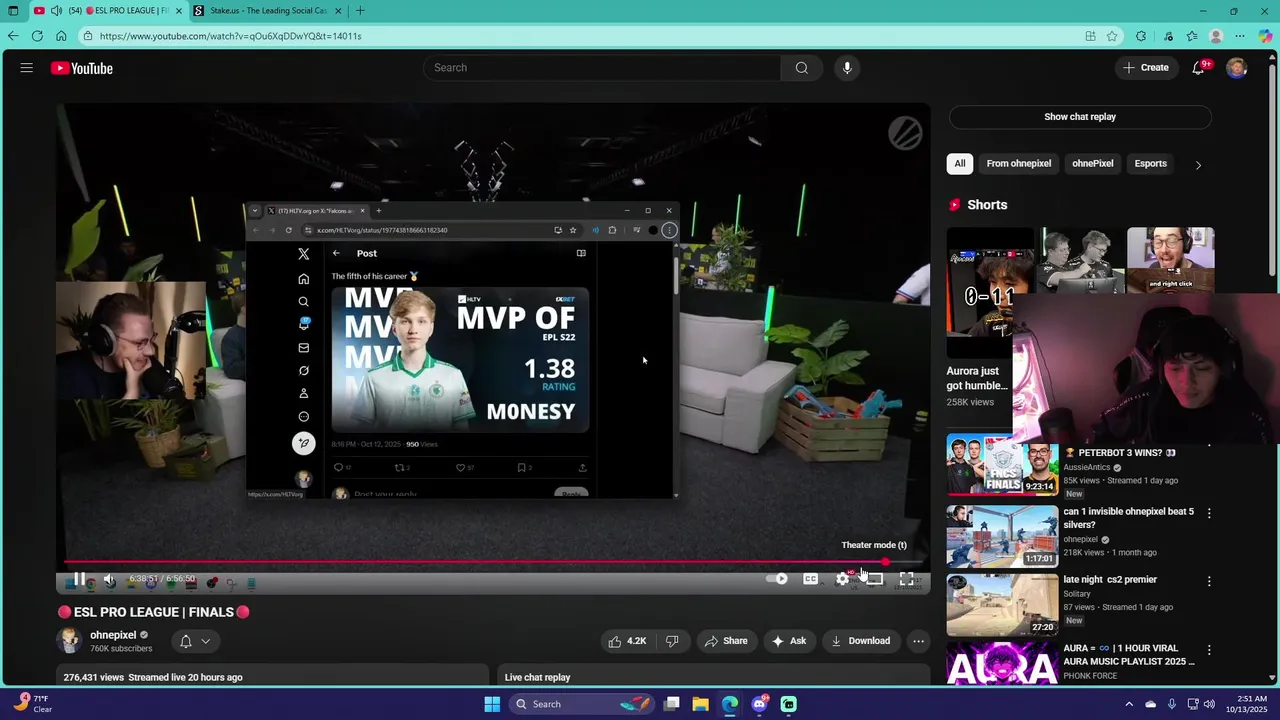Click the YouTube search input field
This screenshot has height=720, width=1280.
[x=602, y=68]
